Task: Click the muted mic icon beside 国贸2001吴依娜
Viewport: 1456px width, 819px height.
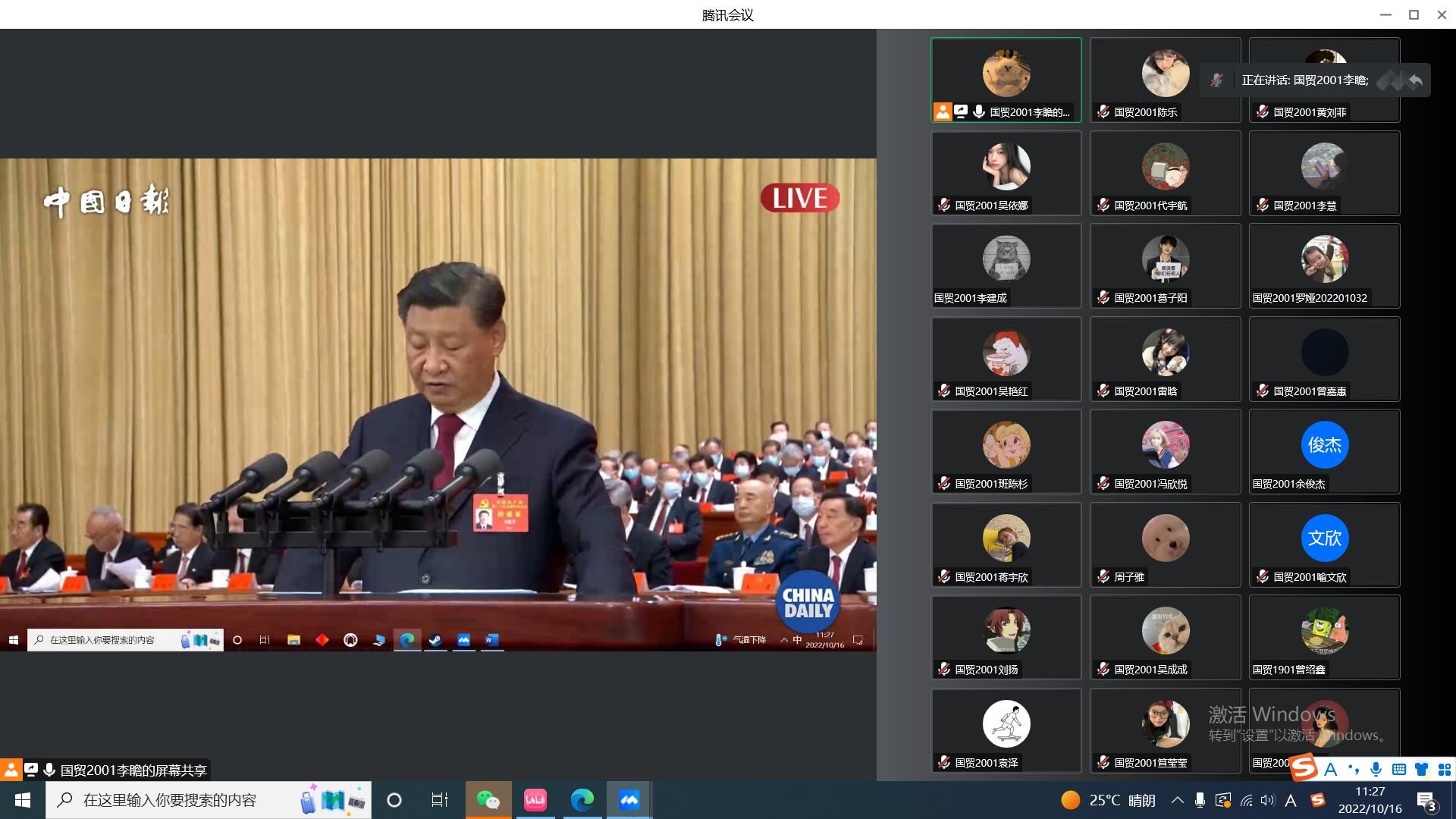Action: pyautogui.click(x=944, y=206)
